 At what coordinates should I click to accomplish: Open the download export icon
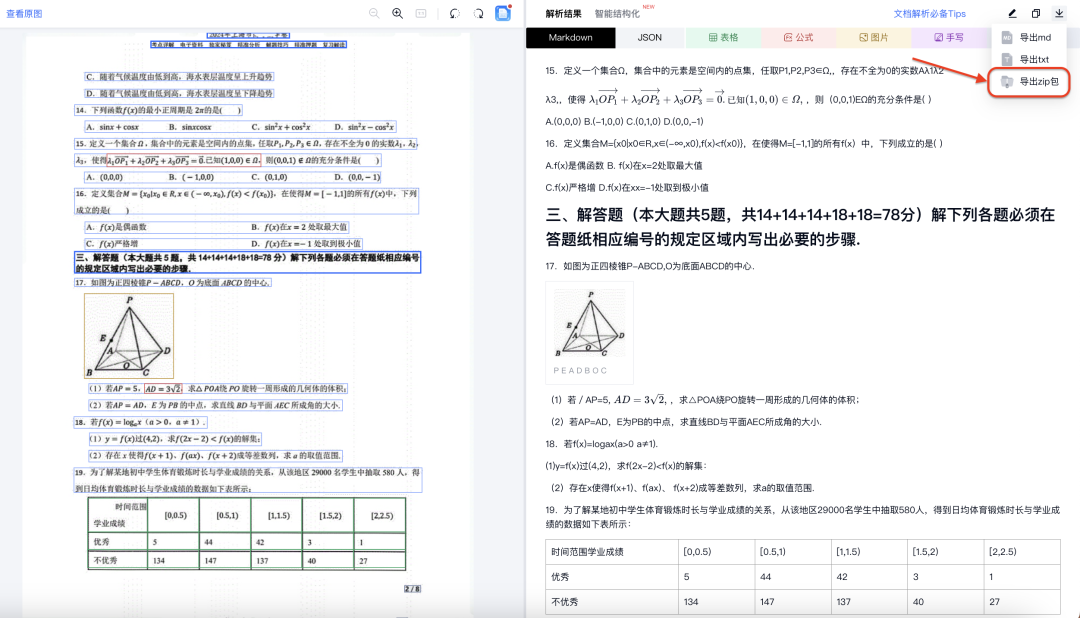click(x=1059, y=14)
